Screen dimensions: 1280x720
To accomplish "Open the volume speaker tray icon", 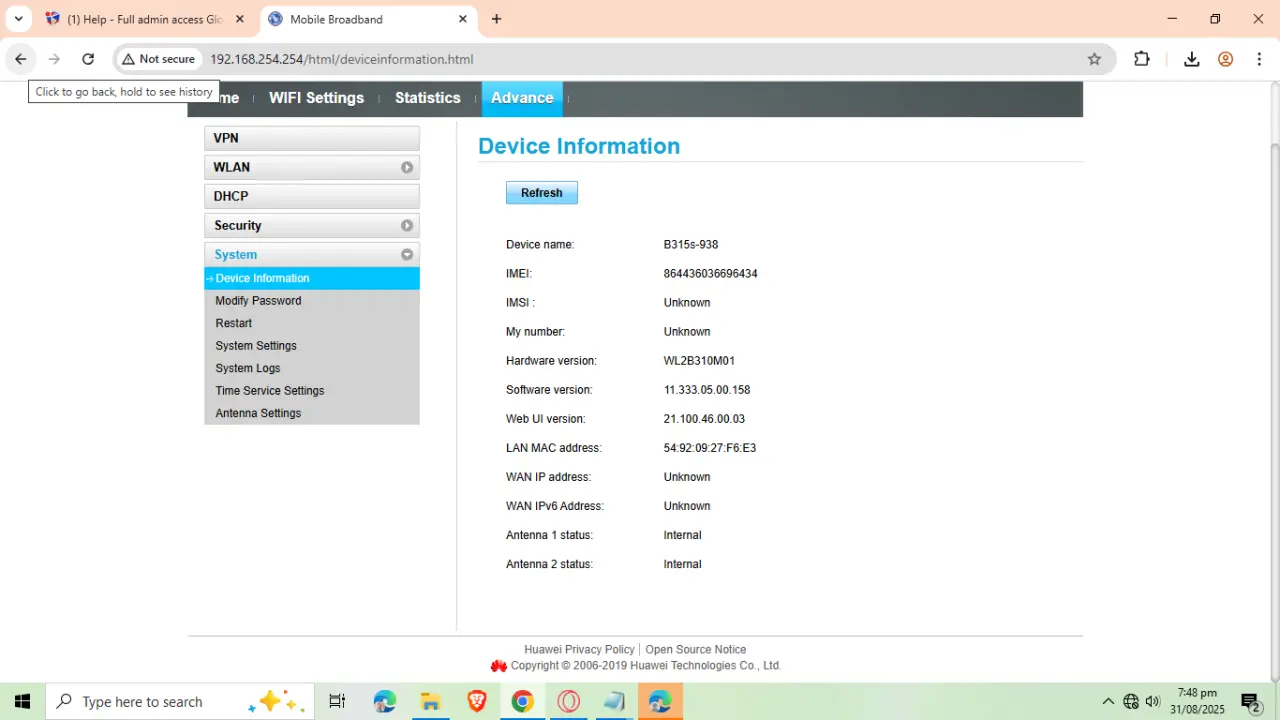I will [1153, 701].
